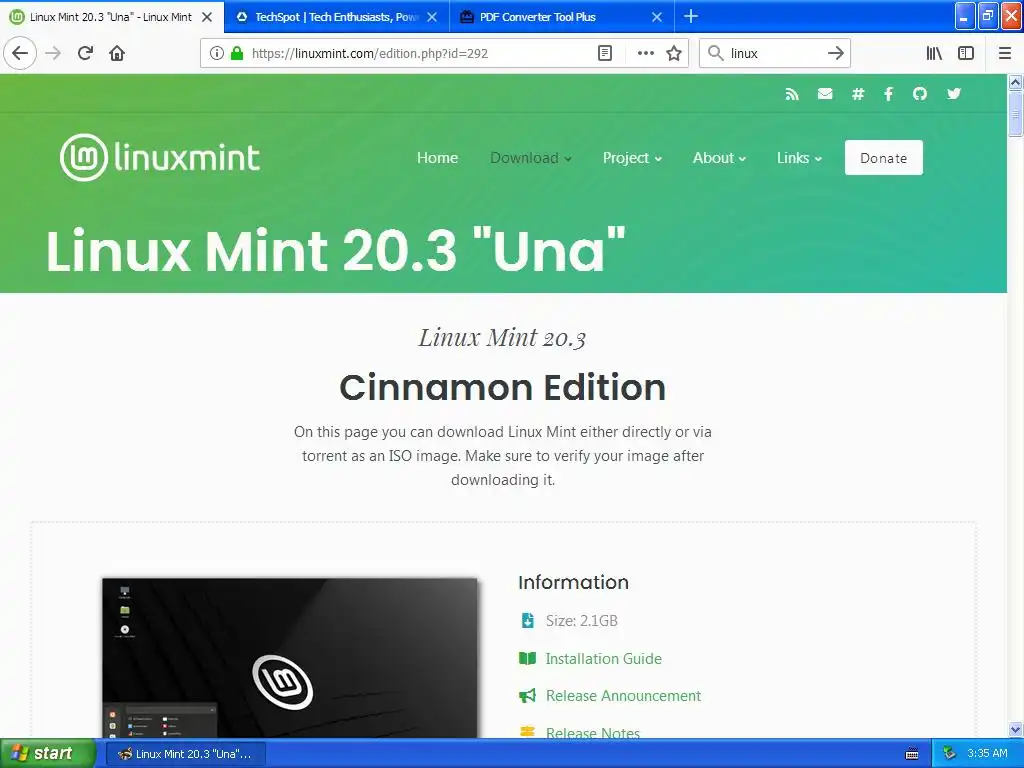Select Linux Mint taskbar window button
The width and height of the screenshot is (1024, 768).
coord(186,754)
